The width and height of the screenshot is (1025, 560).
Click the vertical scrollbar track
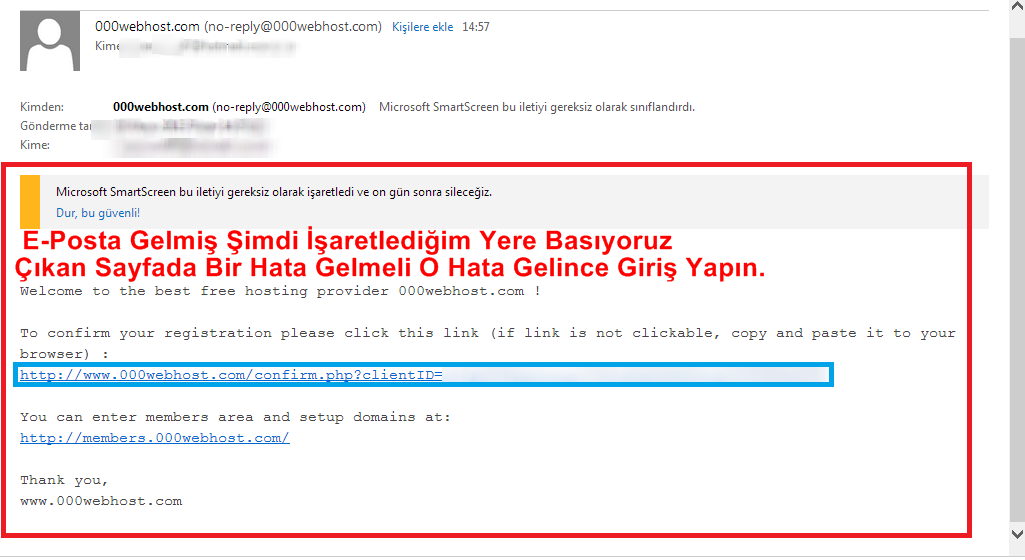click(1017, 281)
